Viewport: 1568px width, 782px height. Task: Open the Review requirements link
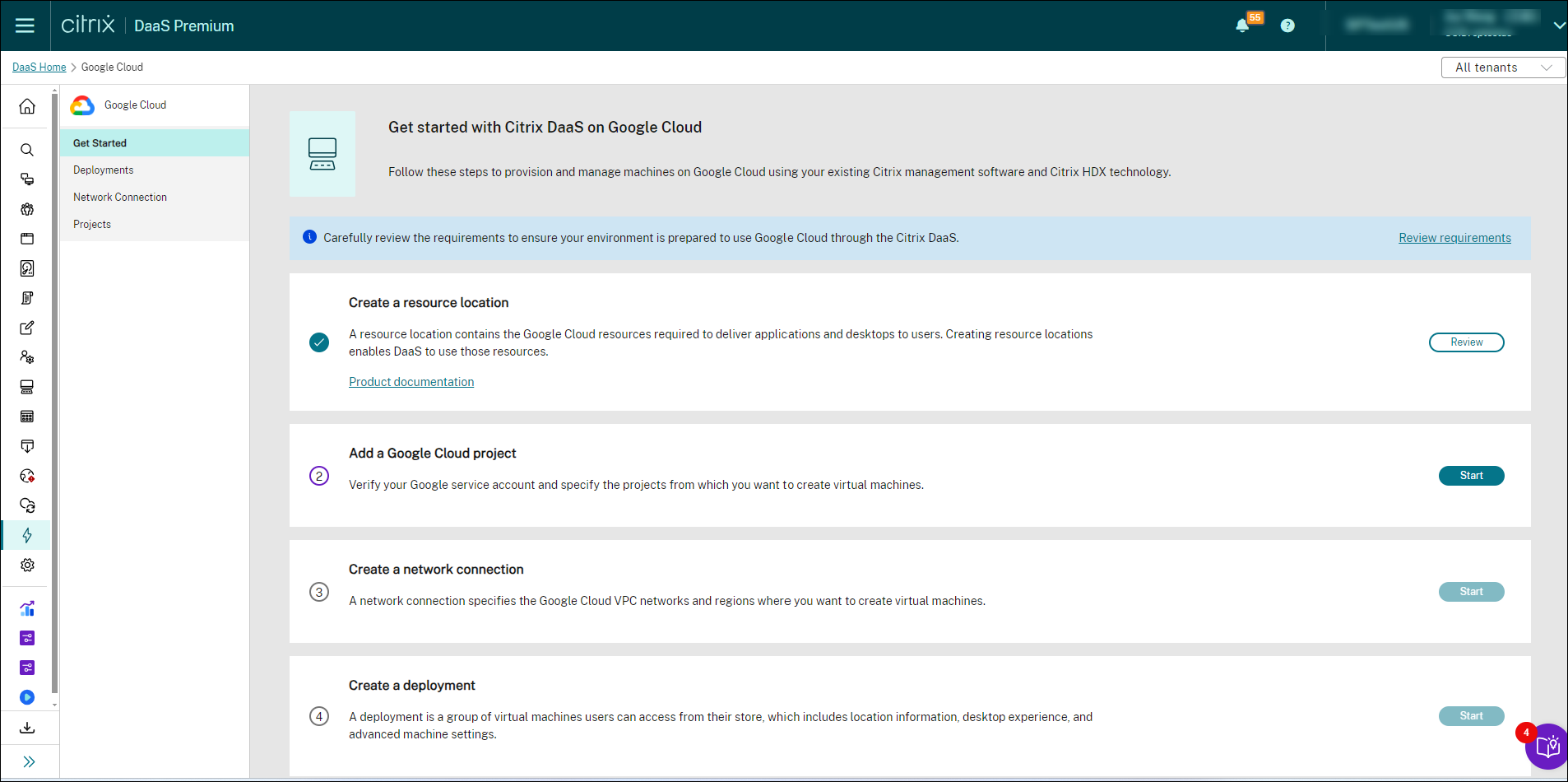(1454, 238)
